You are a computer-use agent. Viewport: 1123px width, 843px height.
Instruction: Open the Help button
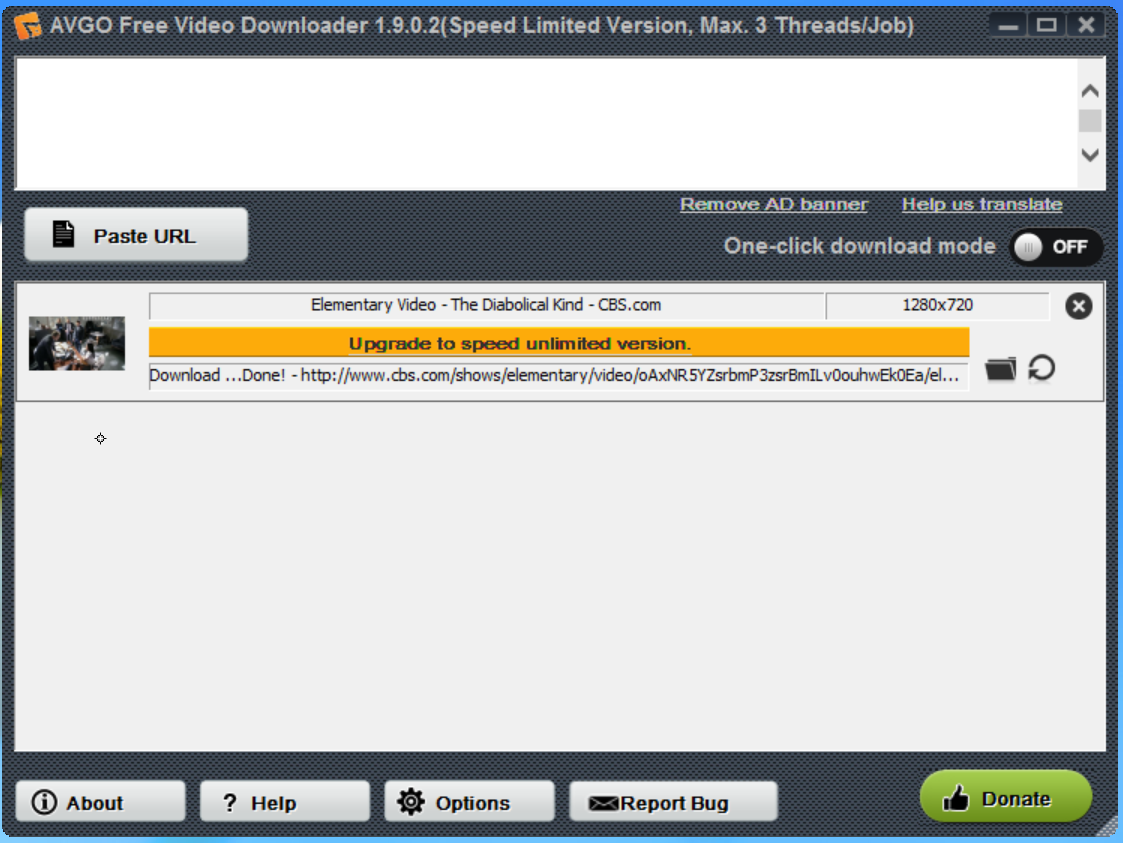coord(284,801)
